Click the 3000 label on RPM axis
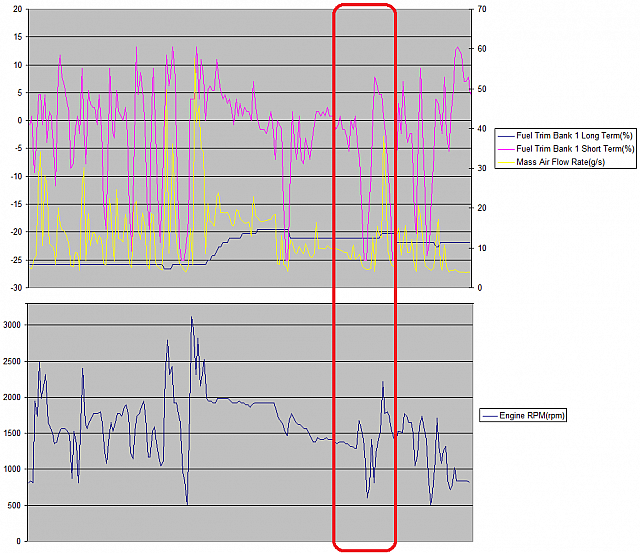 [12, 325]
